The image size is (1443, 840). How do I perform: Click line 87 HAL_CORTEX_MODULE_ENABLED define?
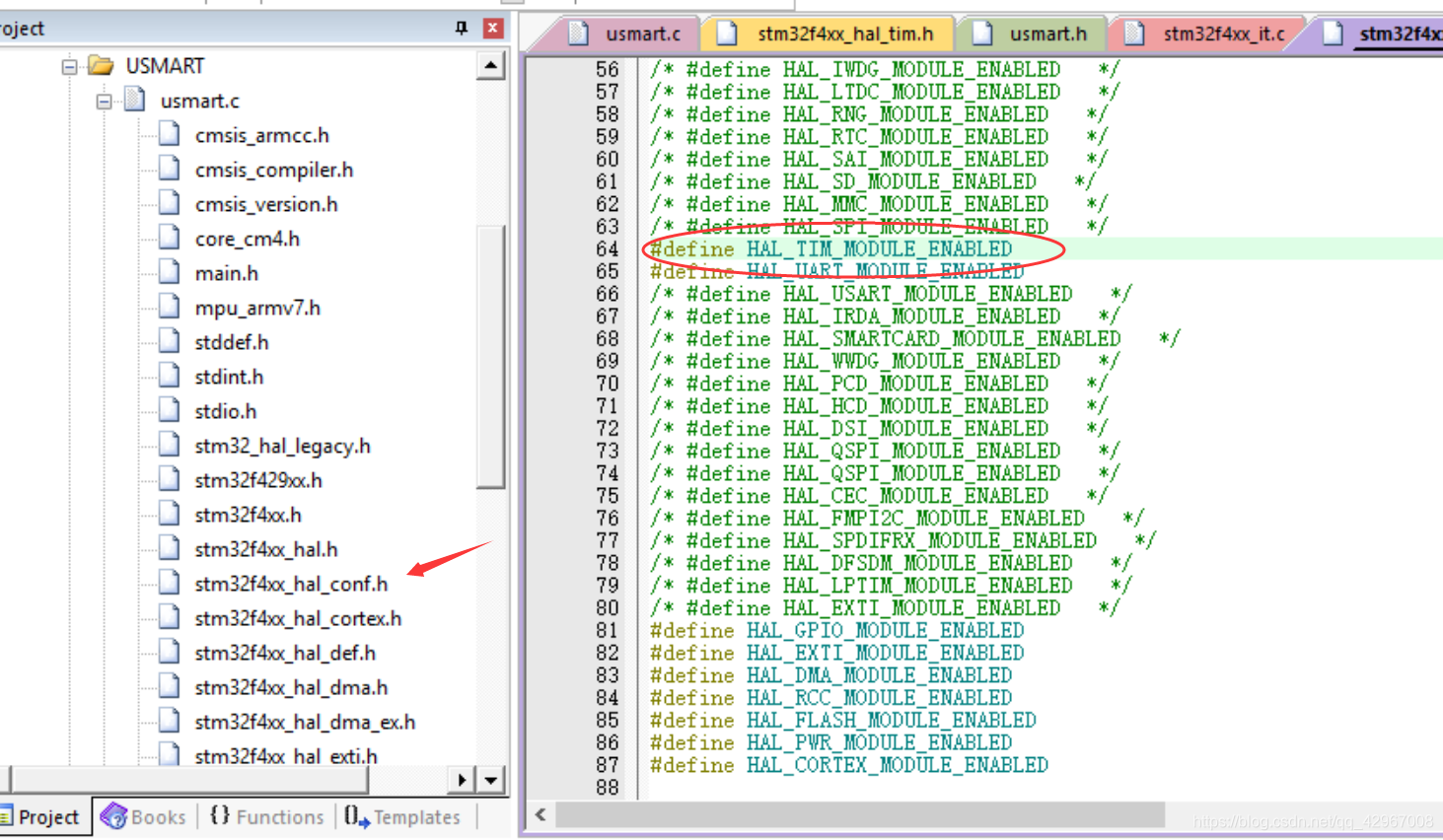coord(848,765)
